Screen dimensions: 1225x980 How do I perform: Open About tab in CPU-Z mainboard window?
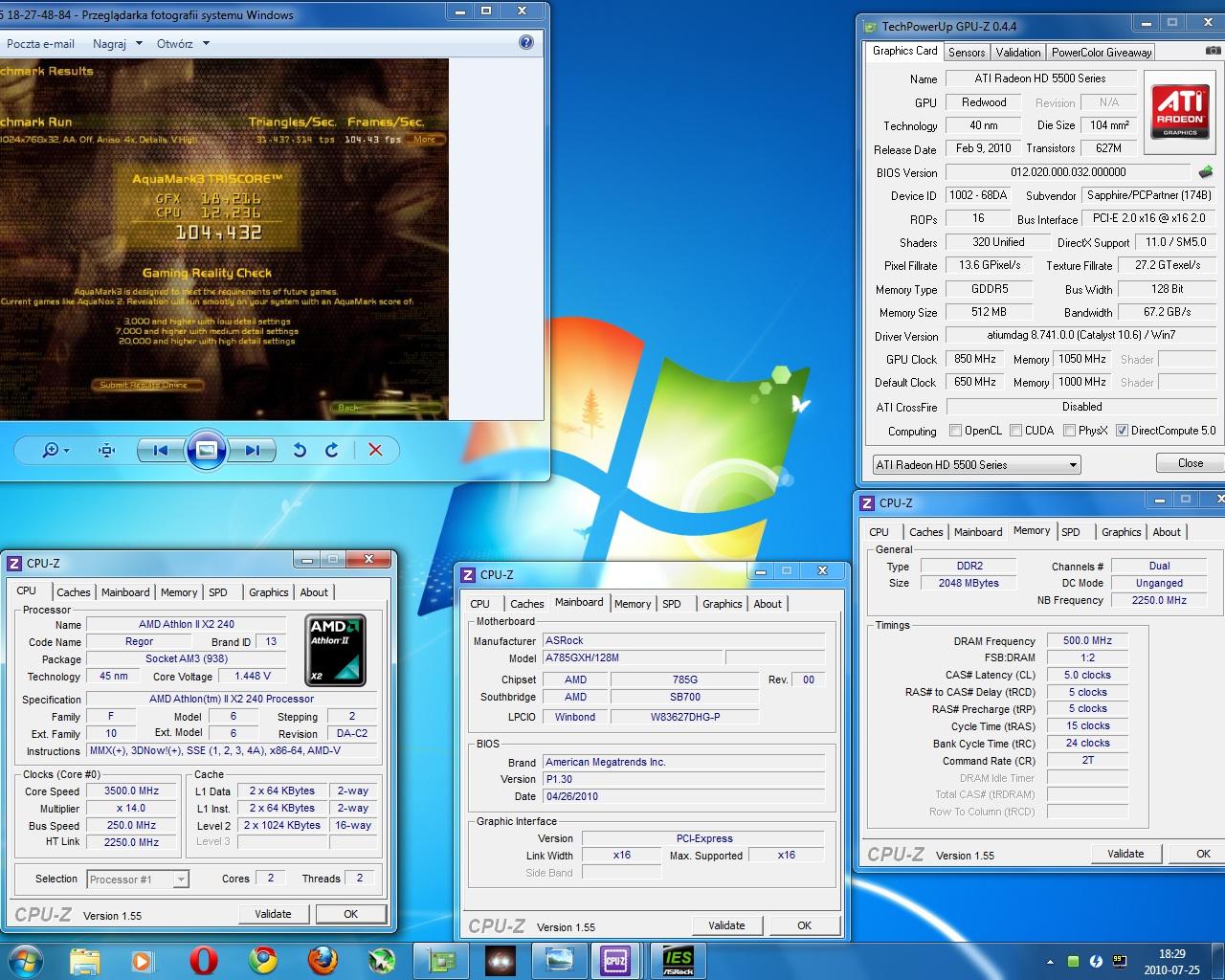[768, 604]
